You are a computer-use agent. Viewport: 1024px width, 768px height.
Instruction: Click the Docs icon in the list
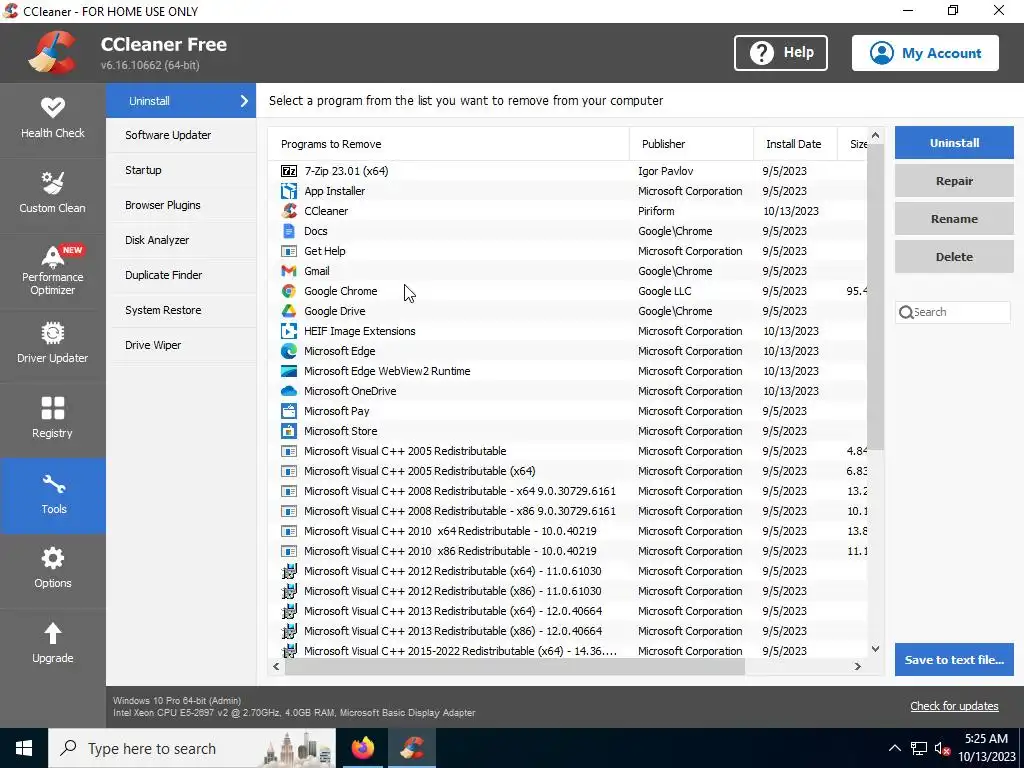coord(289,231)
